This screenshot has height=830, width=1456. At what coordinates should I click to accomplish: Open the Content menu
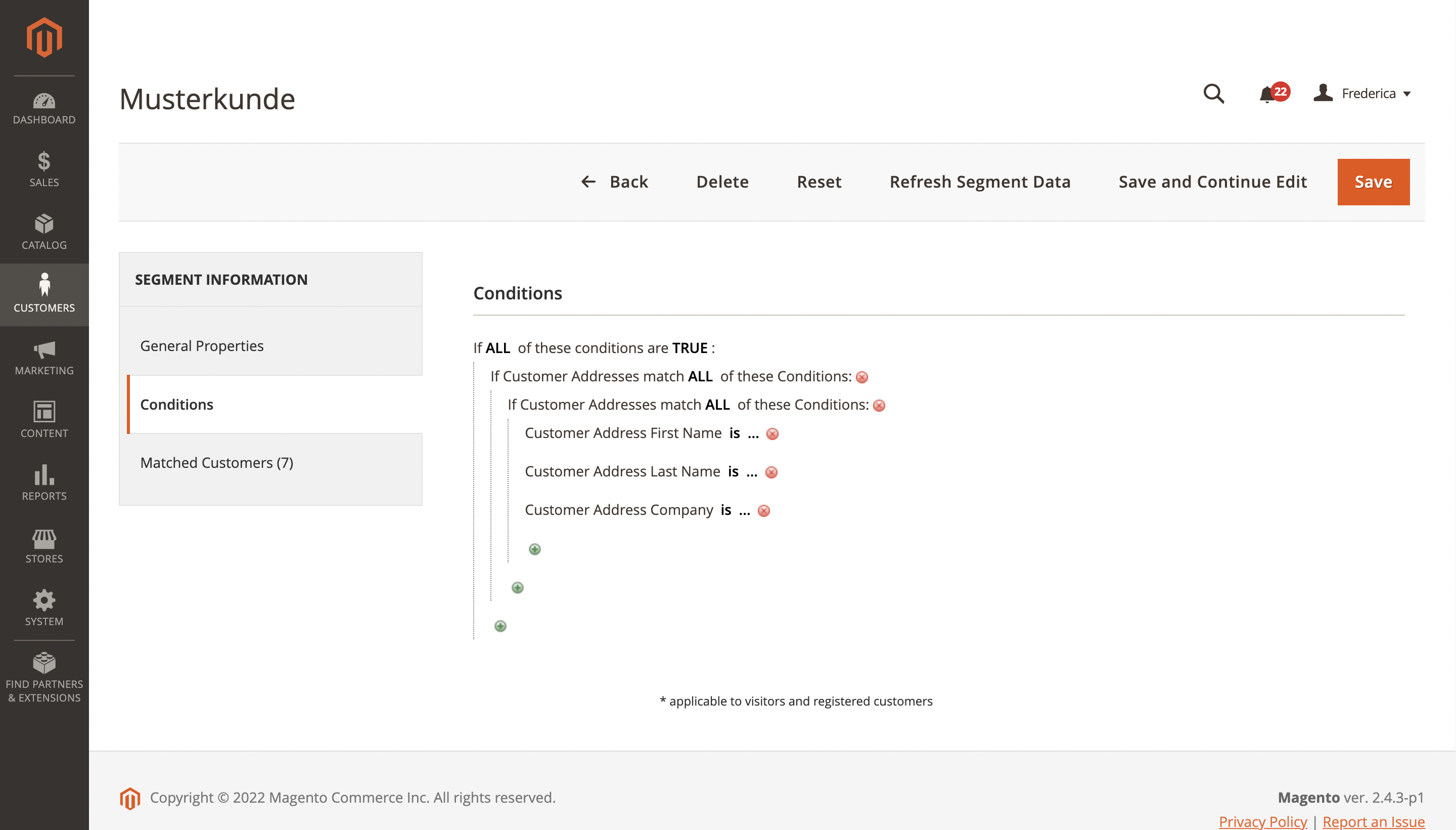coord(44,420)
